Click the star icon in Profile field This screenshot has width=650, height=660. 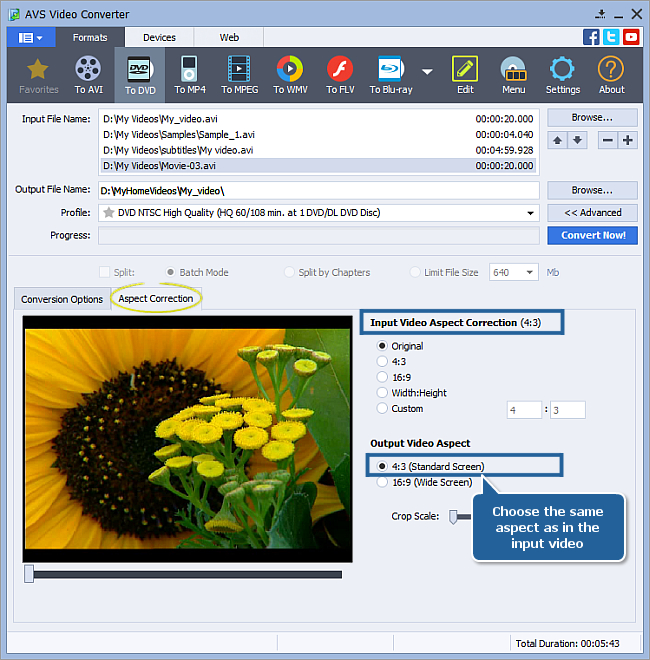pyautogui.click(x=109, y=213)
